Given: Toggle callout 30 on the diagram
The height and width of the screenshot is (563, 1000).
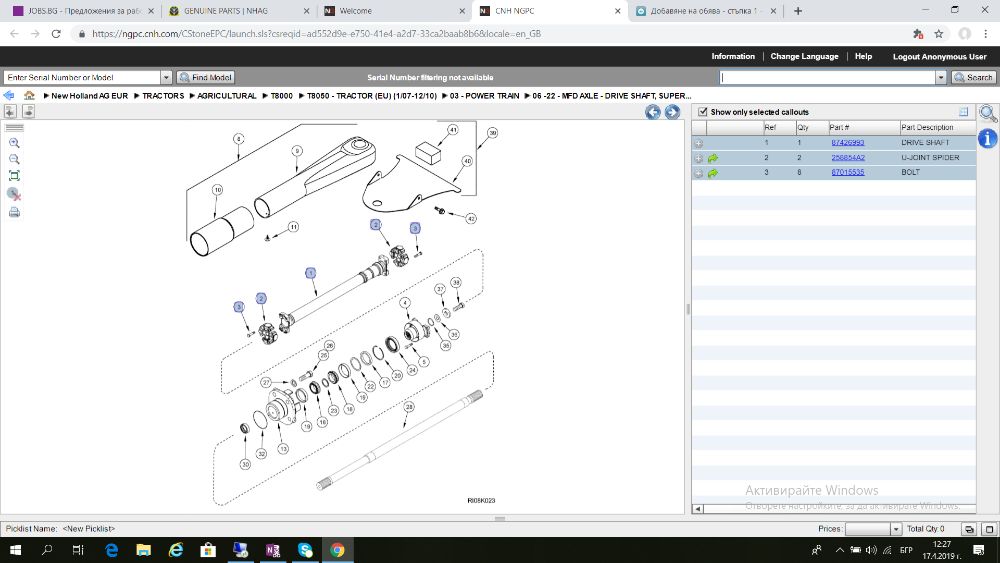Looking at the screenshot, I should coord(245,464).
